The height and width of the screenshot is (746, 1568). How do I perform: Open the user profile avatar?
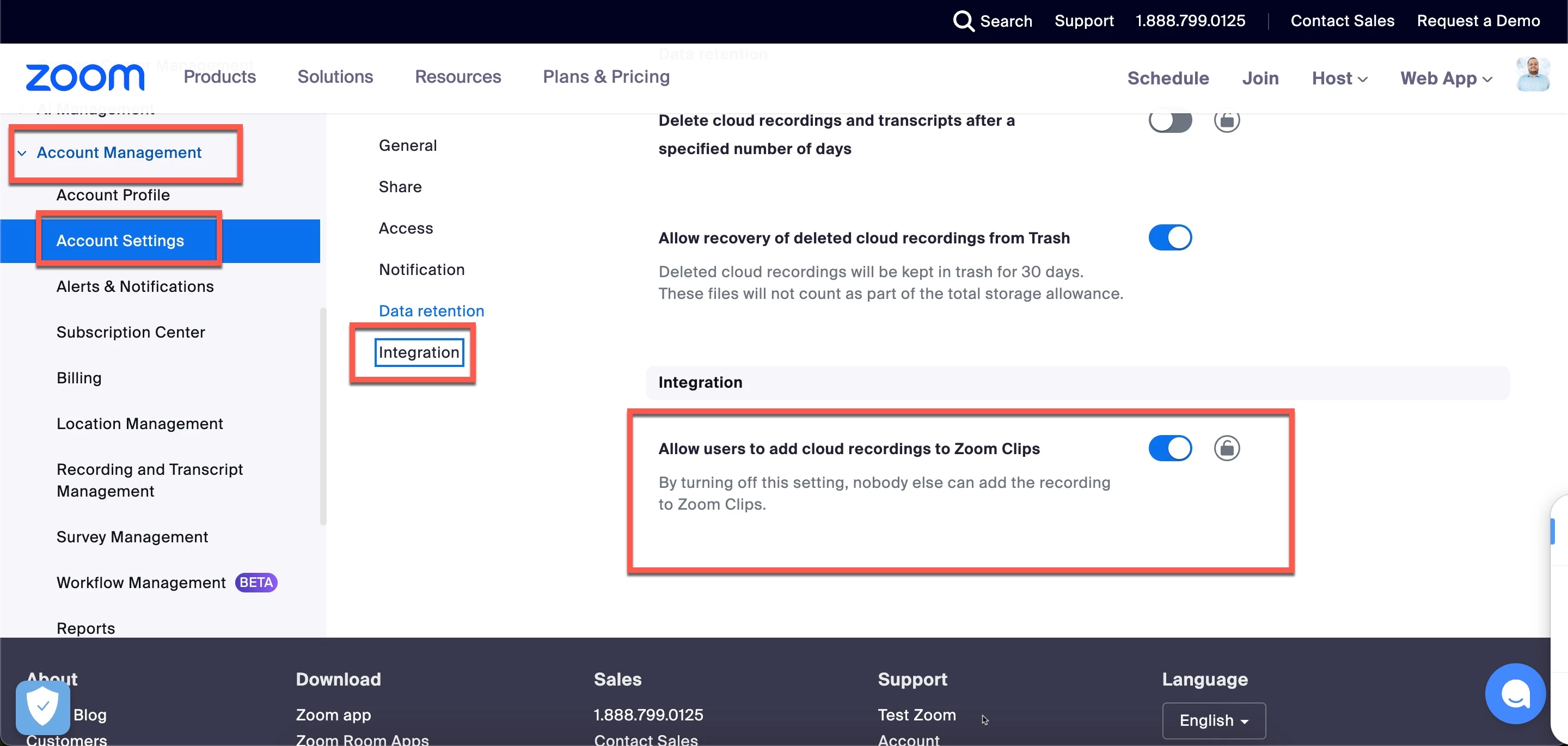[1532, 75]
